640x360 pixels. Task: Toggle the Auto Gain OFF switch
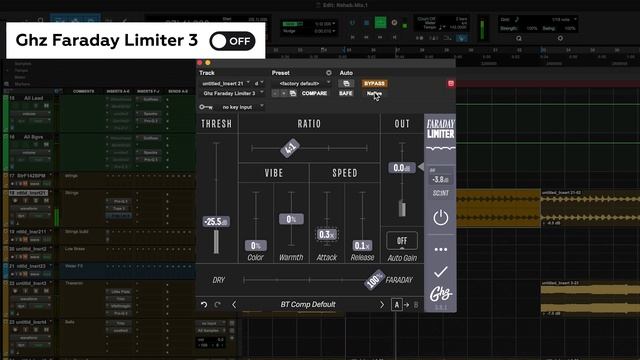tap(402, 241)
